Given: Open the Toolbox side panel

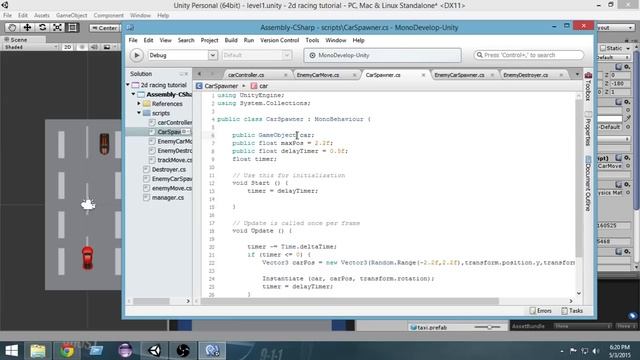Looking at the screenshot, I should tap(588, 87).
